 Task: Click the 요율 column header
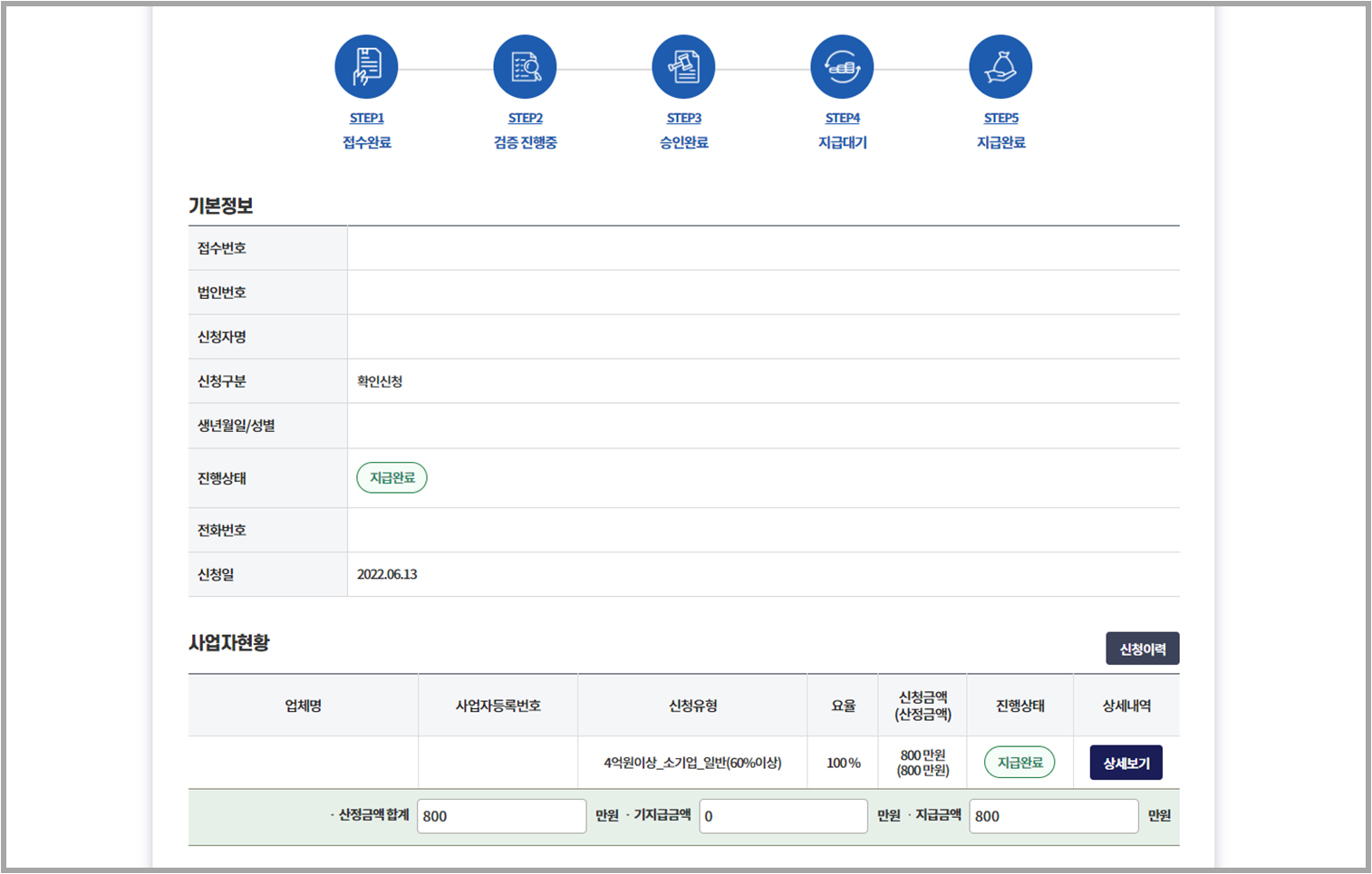pyautogui.click(x=844, y=706)
